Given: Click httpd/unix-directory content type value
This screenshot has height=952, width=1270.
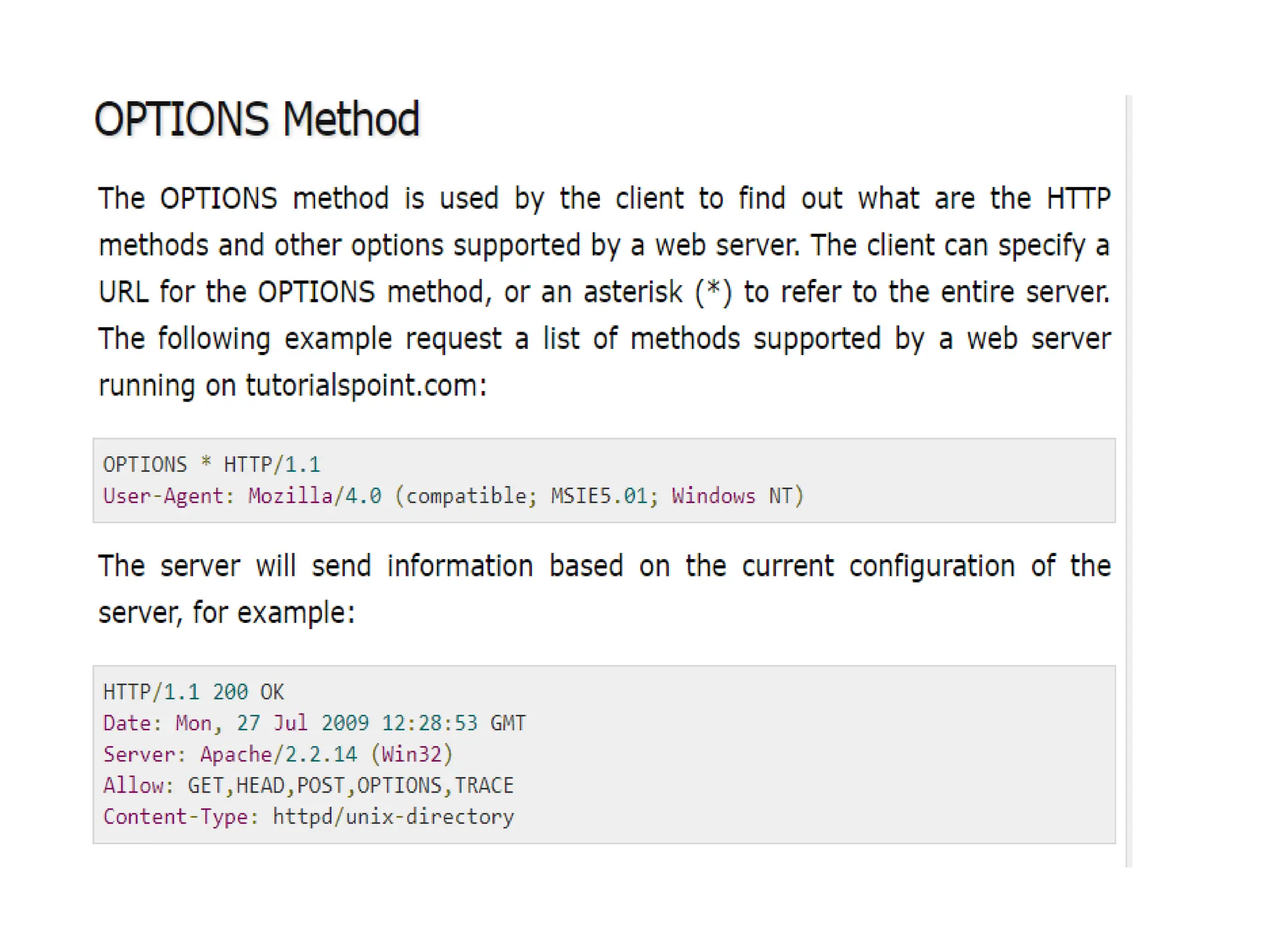Looking at the screenshot, I should [393, 816].
